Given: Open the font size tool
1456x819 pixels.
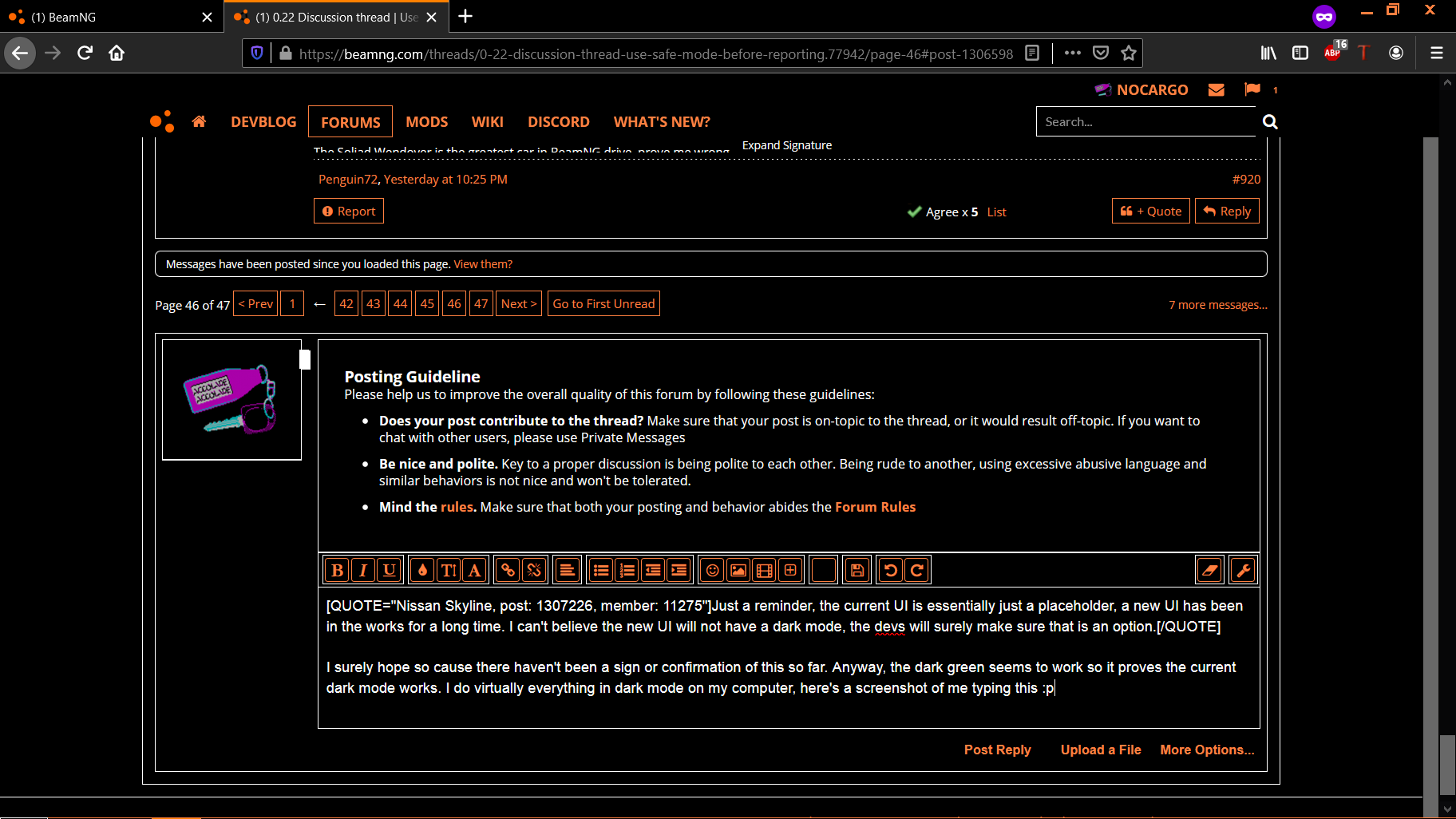Looking at the screenshot, I should point(449,570).
